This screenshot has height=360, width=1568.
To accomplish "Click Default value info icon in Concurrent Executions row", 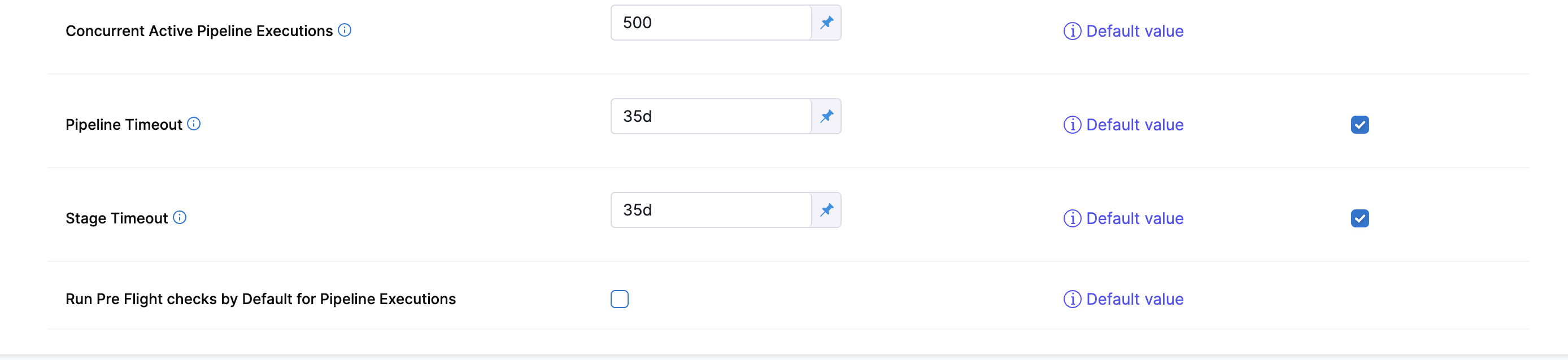I will click(x=1072, y=32).
